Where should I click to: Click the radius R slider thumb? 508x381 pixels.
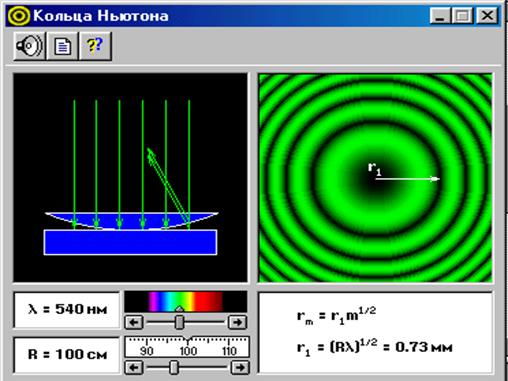click(x=174, y=367)
